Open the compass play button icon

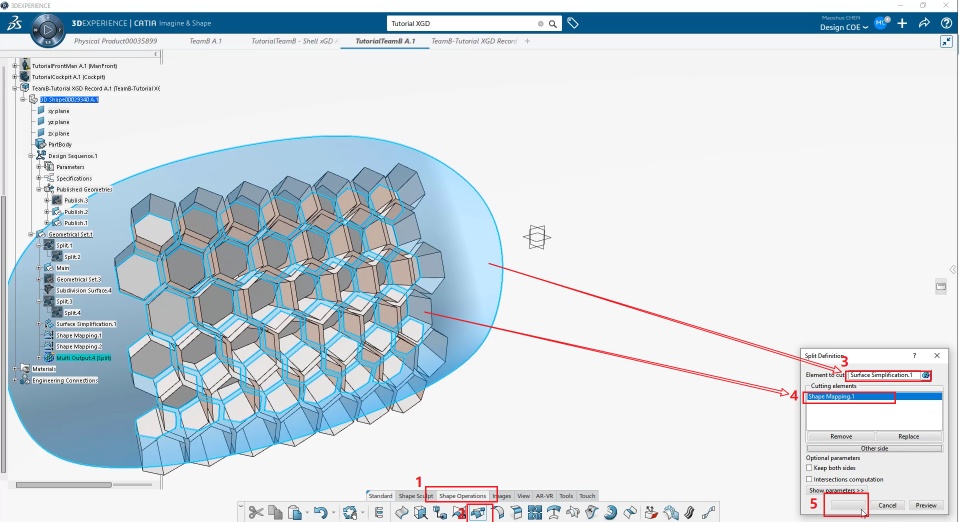(x=48, y=29)
